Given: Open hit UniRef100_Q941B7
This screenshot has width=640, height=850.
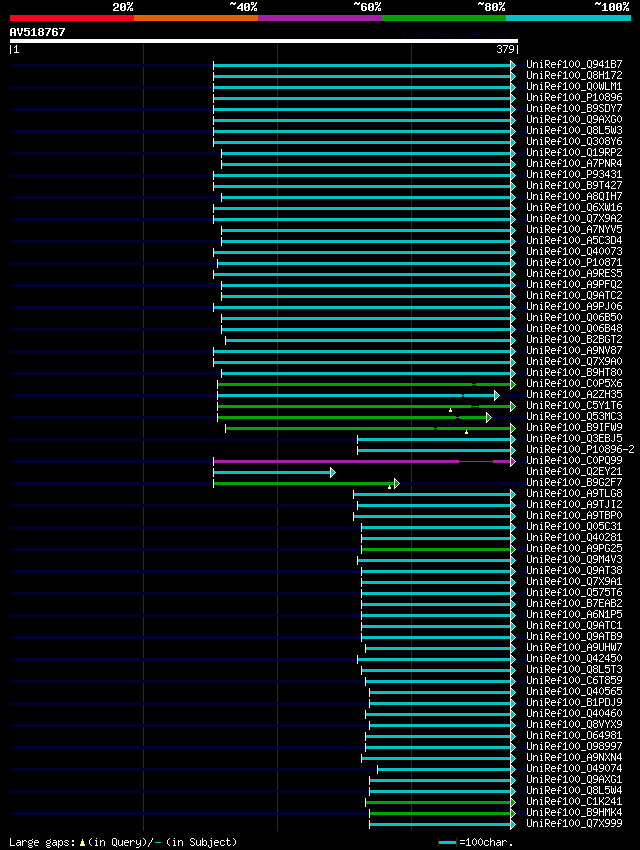Looking at the screenshot, I should click(574, 65).
